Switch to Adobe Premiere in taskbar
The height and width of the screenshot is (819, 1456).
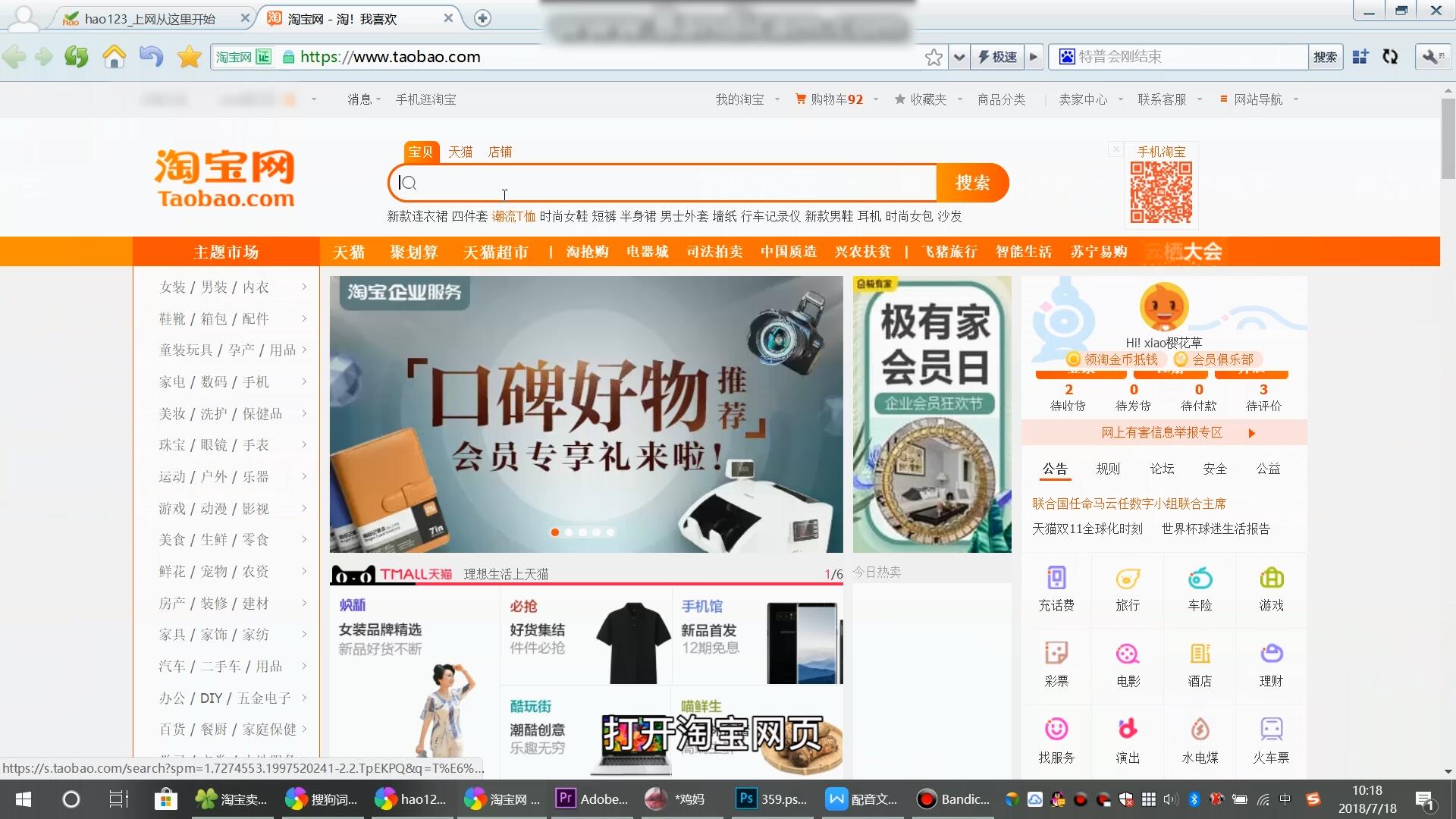pyautogui.click(x=594, y=799)
